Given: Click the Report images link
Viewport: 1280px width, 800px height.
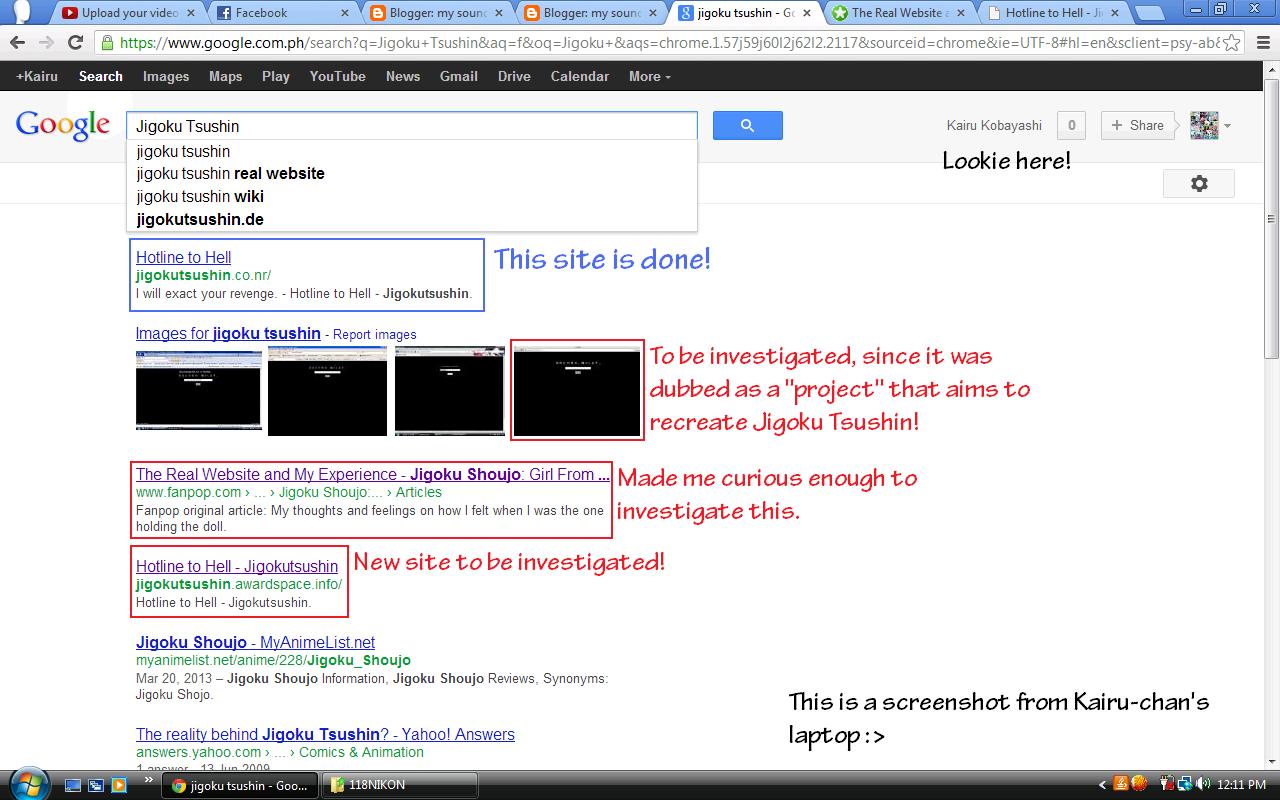Looking at the screenshot, I should 375,335.
